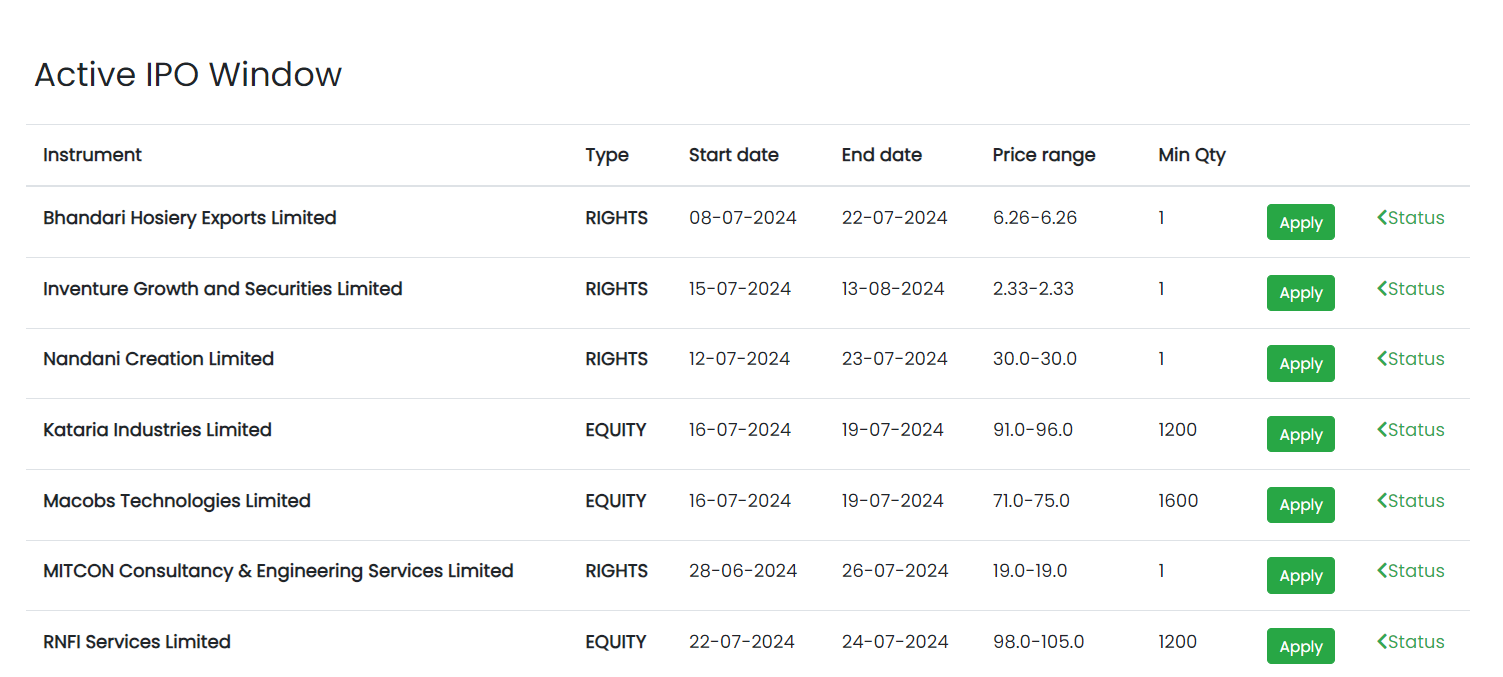
Task: Apply for Bhandari Hosiery Exports Limited
Action: (1300, 222)
